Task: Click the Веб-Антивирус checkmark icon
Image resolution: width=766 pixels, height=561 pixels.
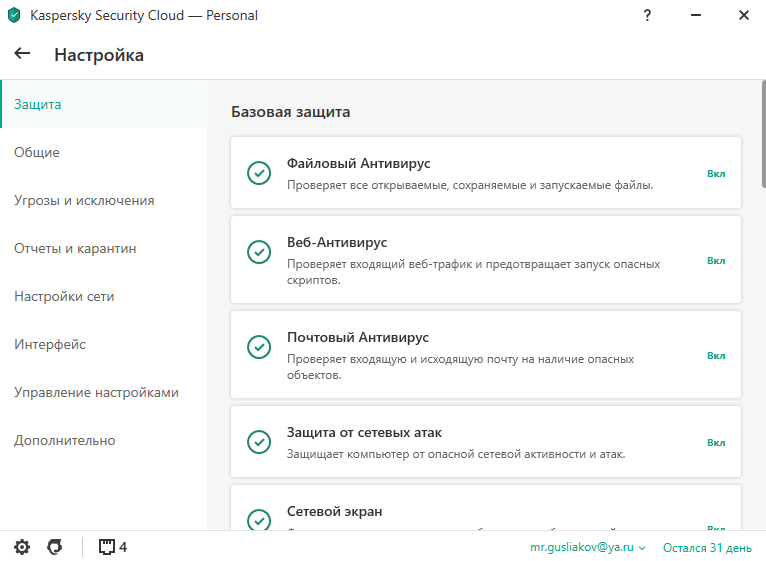Action: 259,251
